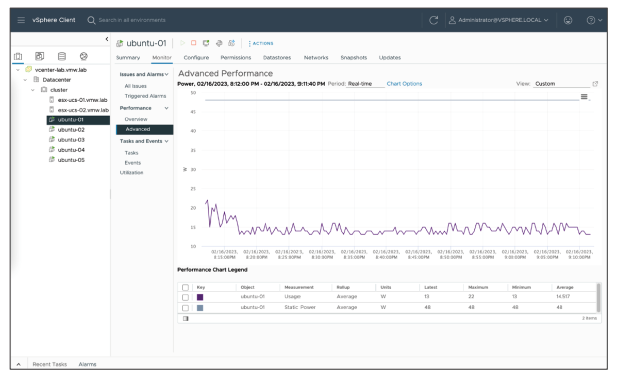The image size is (621, 384).
Task: Switch to Storage inventory view
Action: coord(62,56)
